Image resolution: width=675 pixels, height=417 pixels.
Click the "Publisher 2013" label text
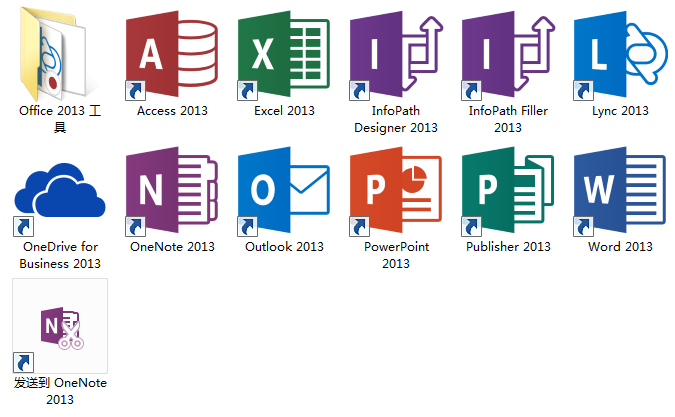[x=508, y=247]
